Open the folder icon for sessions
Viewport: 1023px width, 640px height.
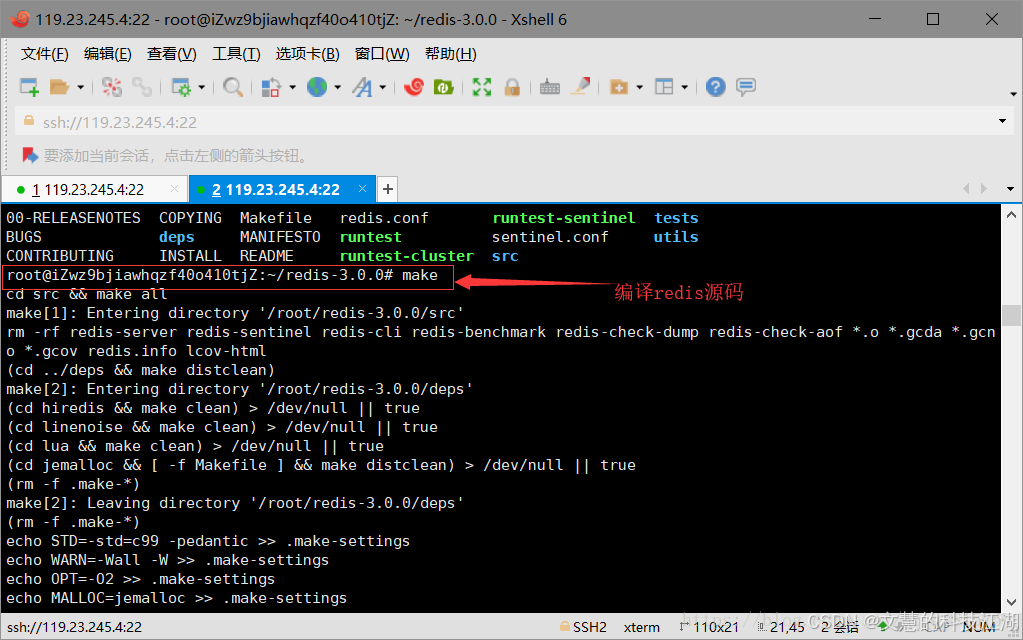click(x=59, y=87)
